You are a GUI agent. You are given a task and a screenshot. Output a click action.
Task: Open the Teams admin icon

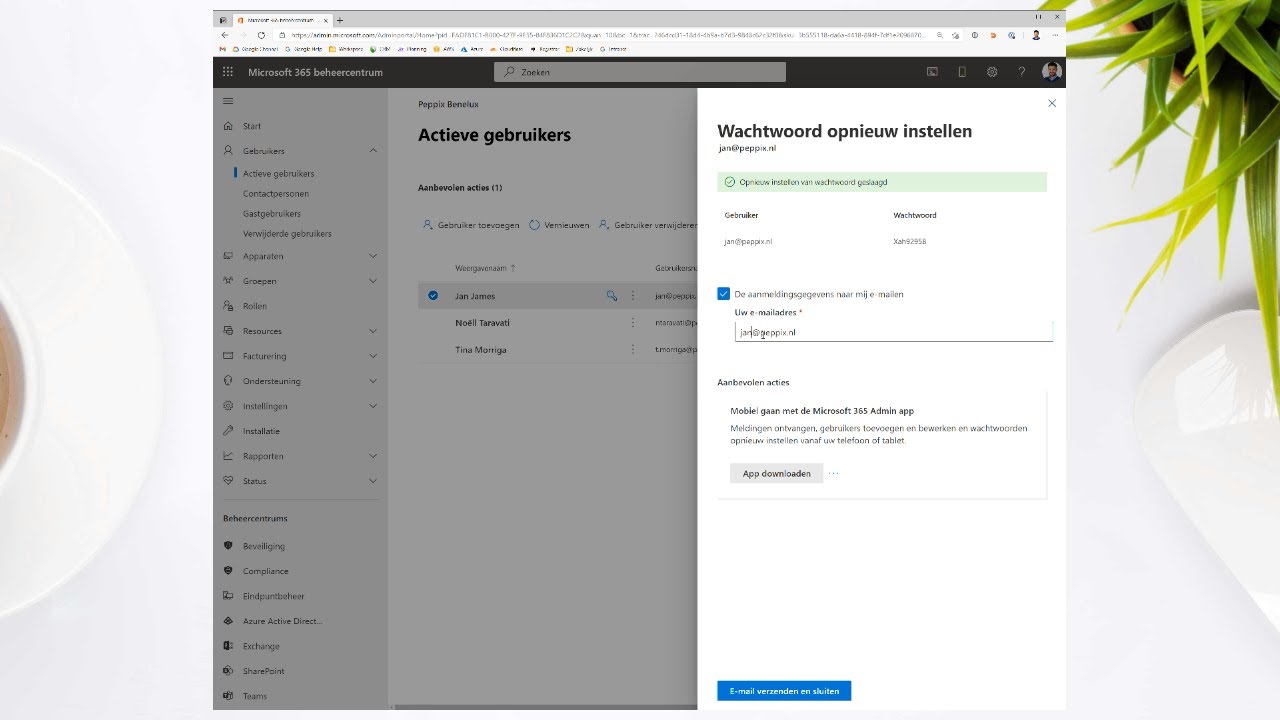228,696
